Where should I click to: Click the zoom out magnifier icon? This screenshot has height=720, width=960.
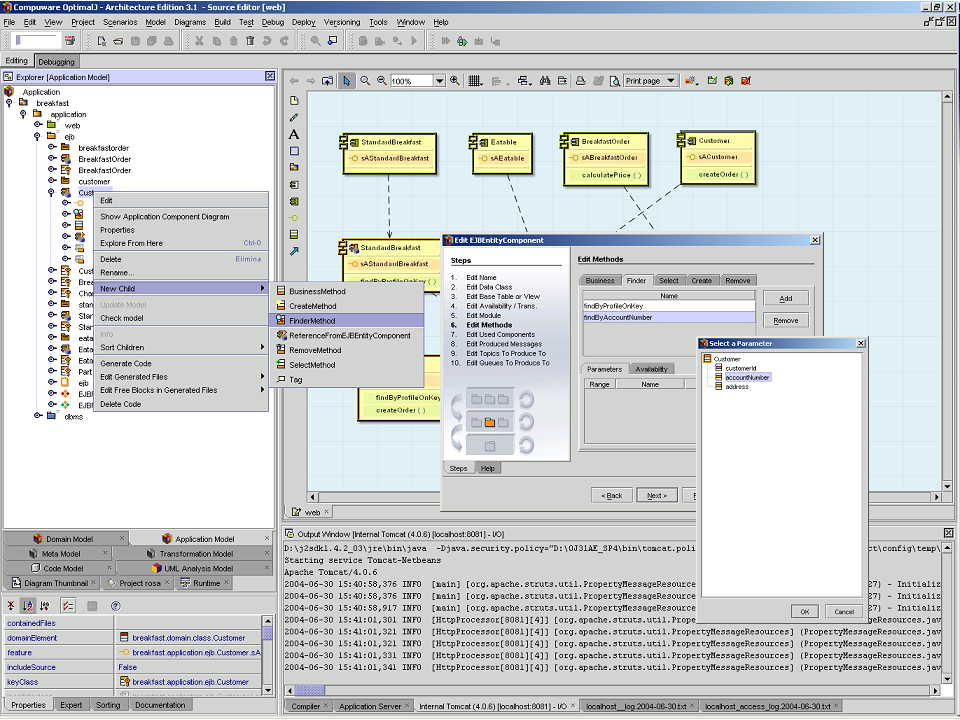pos(381,81)
